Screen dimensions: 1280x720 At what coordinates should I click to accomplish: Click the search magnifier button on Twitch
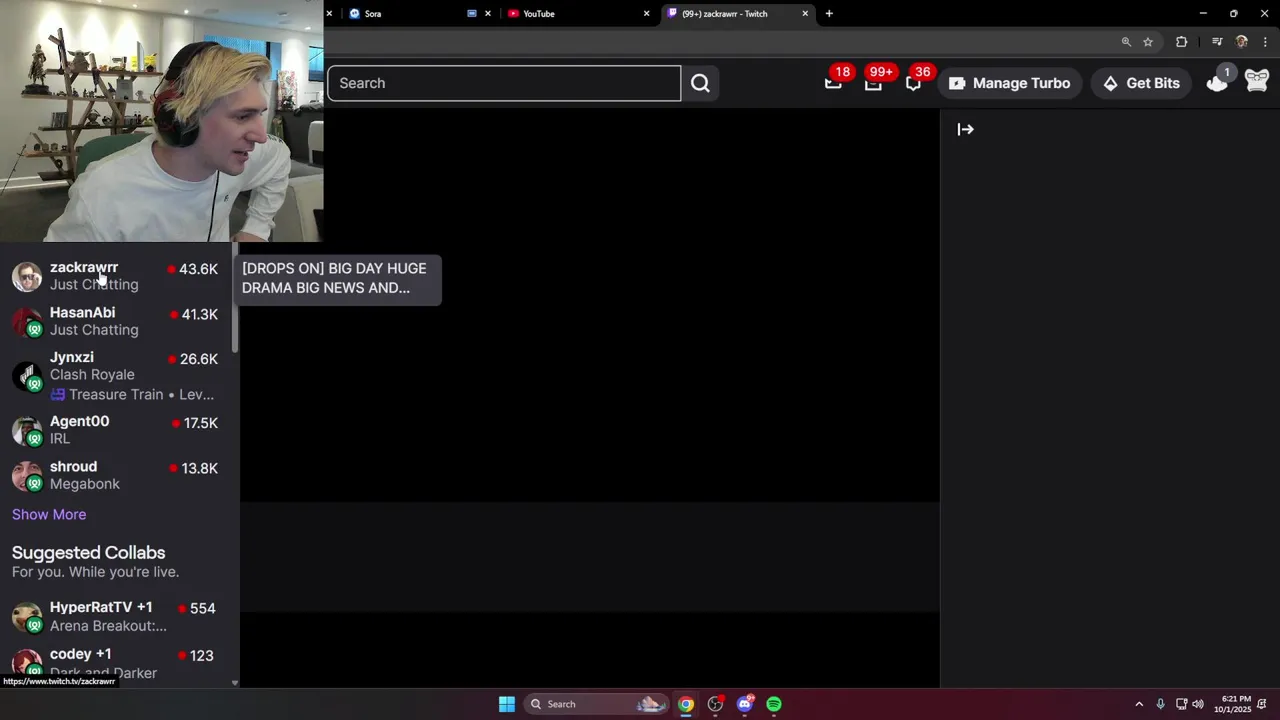pyautogui.click(x=700, y=83)
